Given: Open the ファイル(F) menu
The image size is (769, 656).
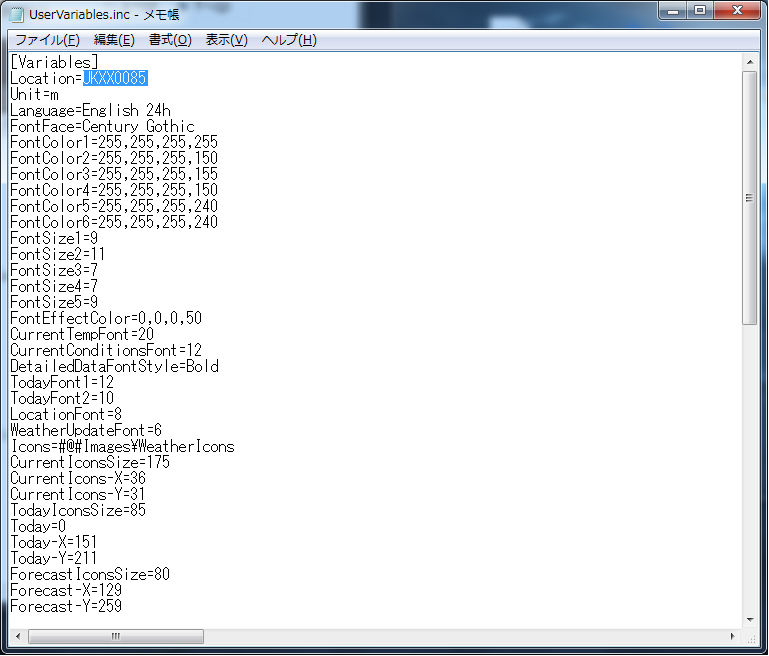Looking at the screenshot, I should click(x=47, y=40).
